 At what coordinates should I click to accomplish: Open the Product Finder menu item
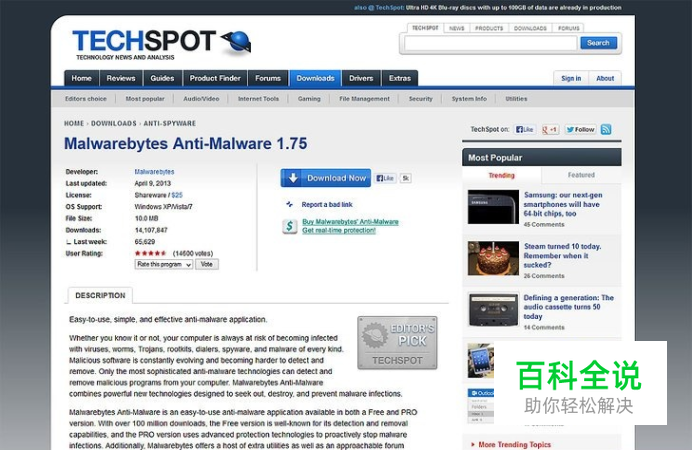(x=215, y=78)
